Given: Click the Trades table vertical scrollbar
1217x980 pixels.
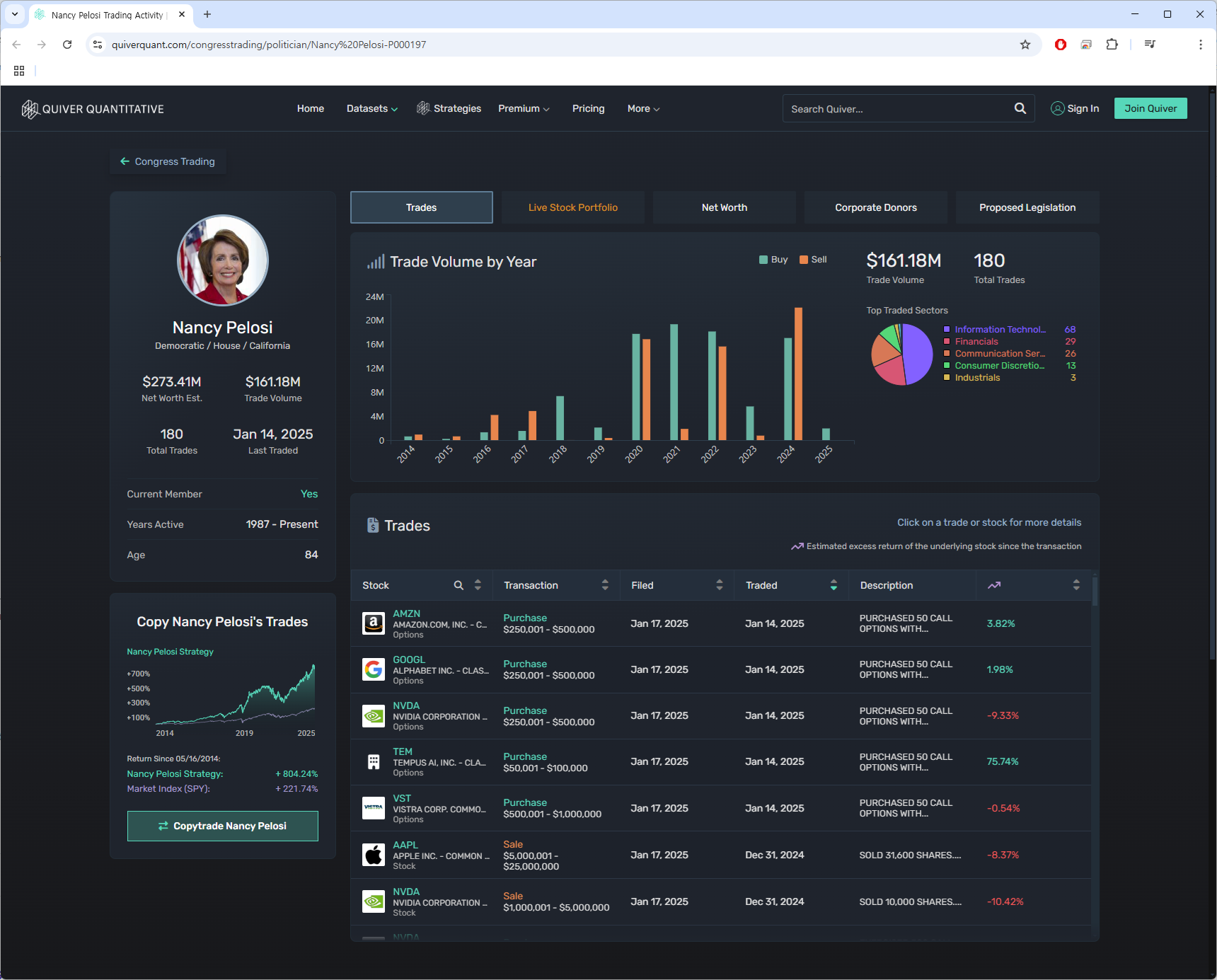Looking at the screenshot, I should [x=1095, y=592].
